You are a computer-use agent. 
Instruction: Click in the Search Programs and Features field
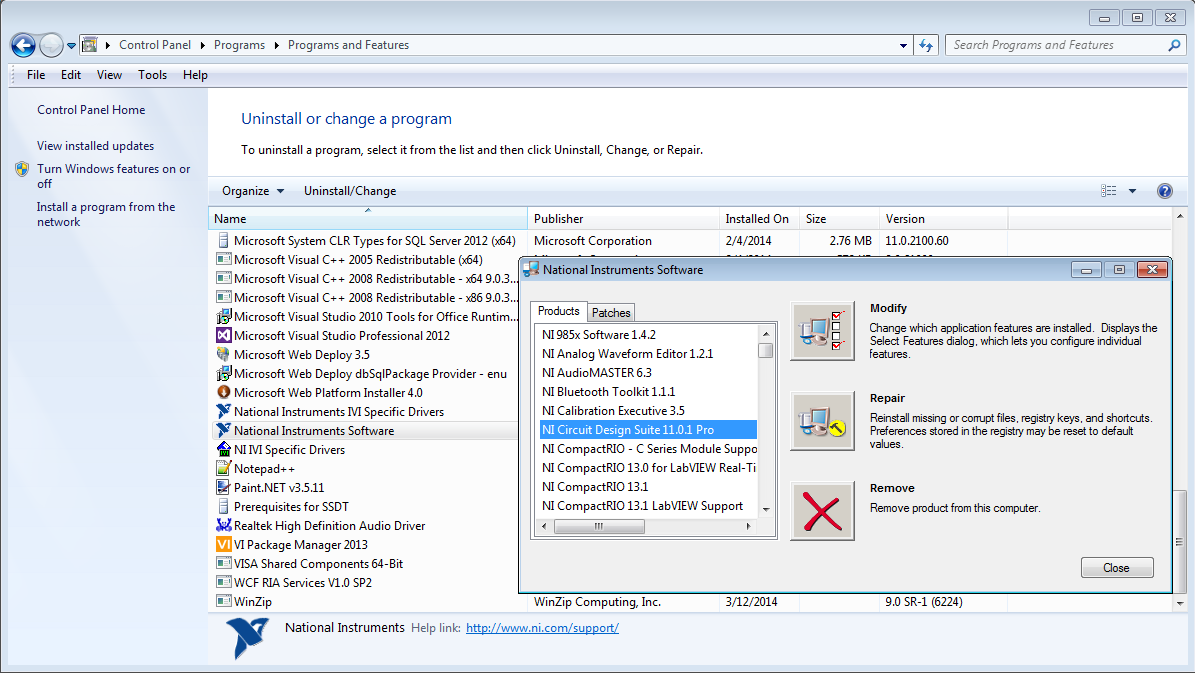pos(1056,46)
